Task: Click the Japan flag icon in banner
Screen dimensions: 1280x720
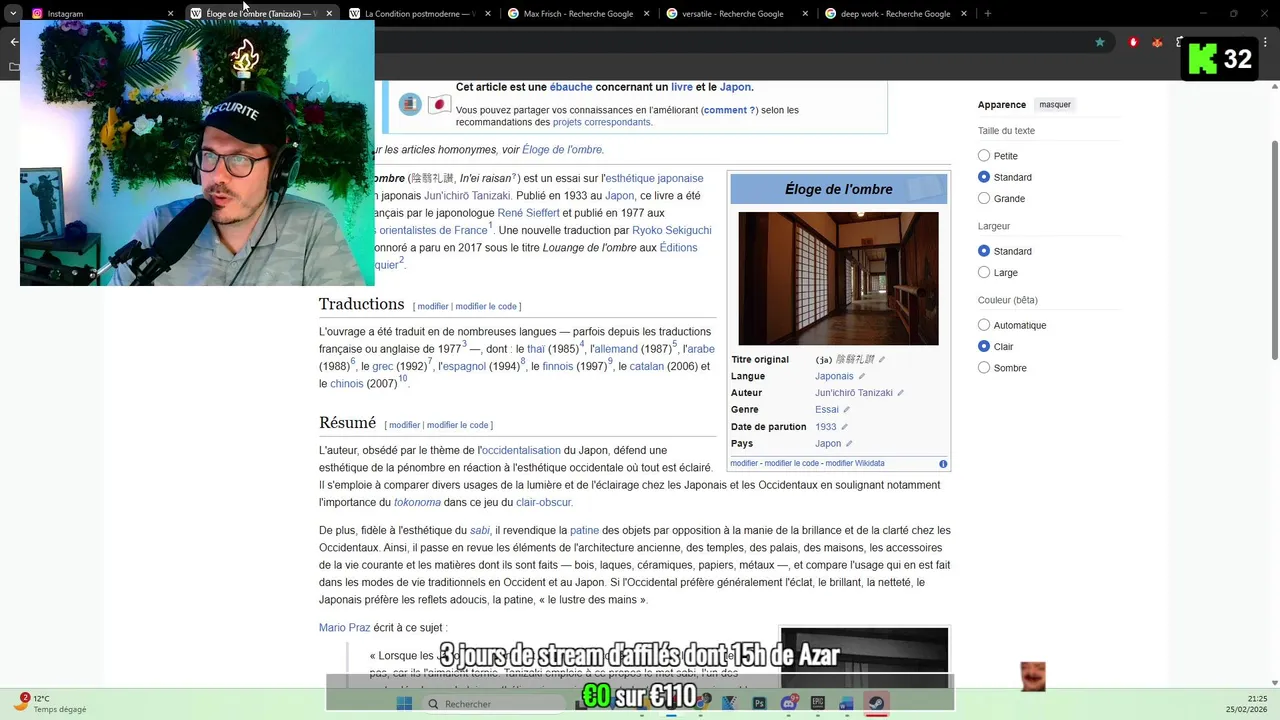Action: click(x=439, y=104)
